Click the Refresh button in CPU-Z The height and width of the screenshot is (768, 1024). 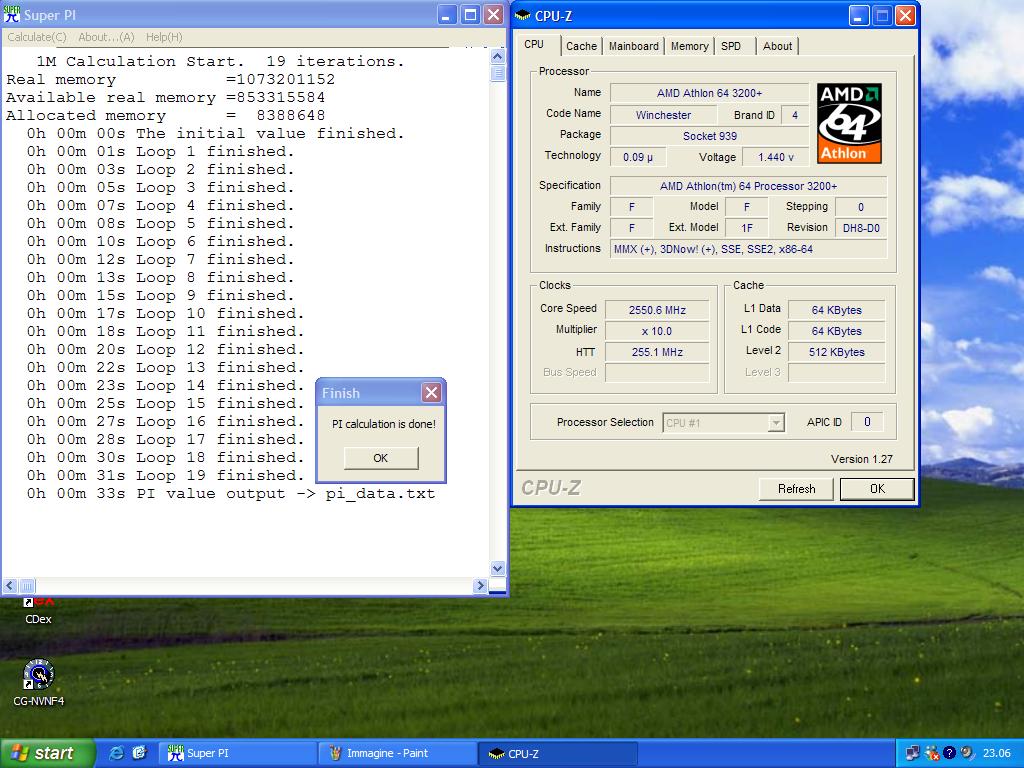tap(796, 488)
